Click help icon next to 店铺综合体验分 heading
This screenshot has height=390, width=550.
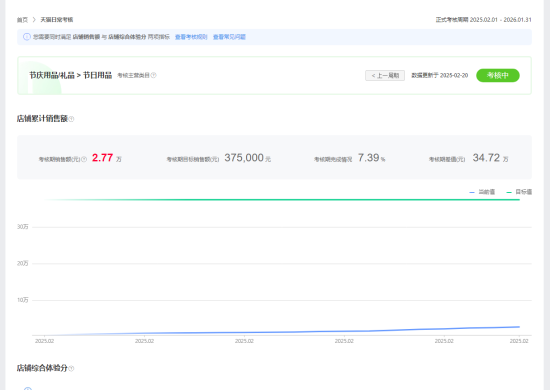tap(72, 368)
